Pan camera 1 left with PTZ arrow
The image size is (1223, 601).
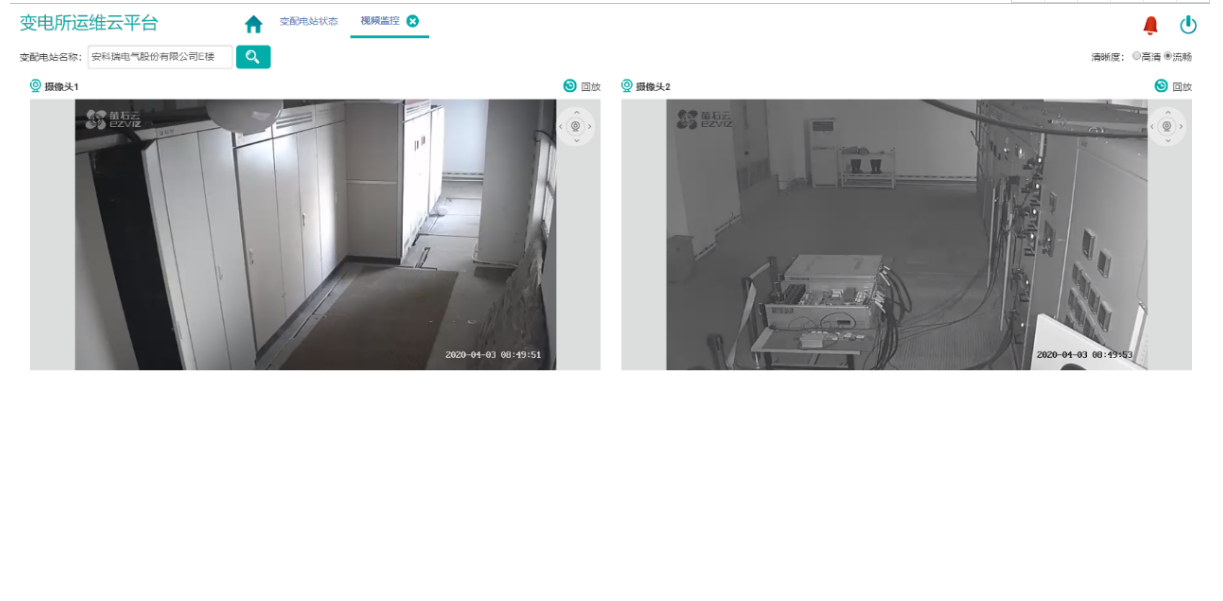(561, 126)
